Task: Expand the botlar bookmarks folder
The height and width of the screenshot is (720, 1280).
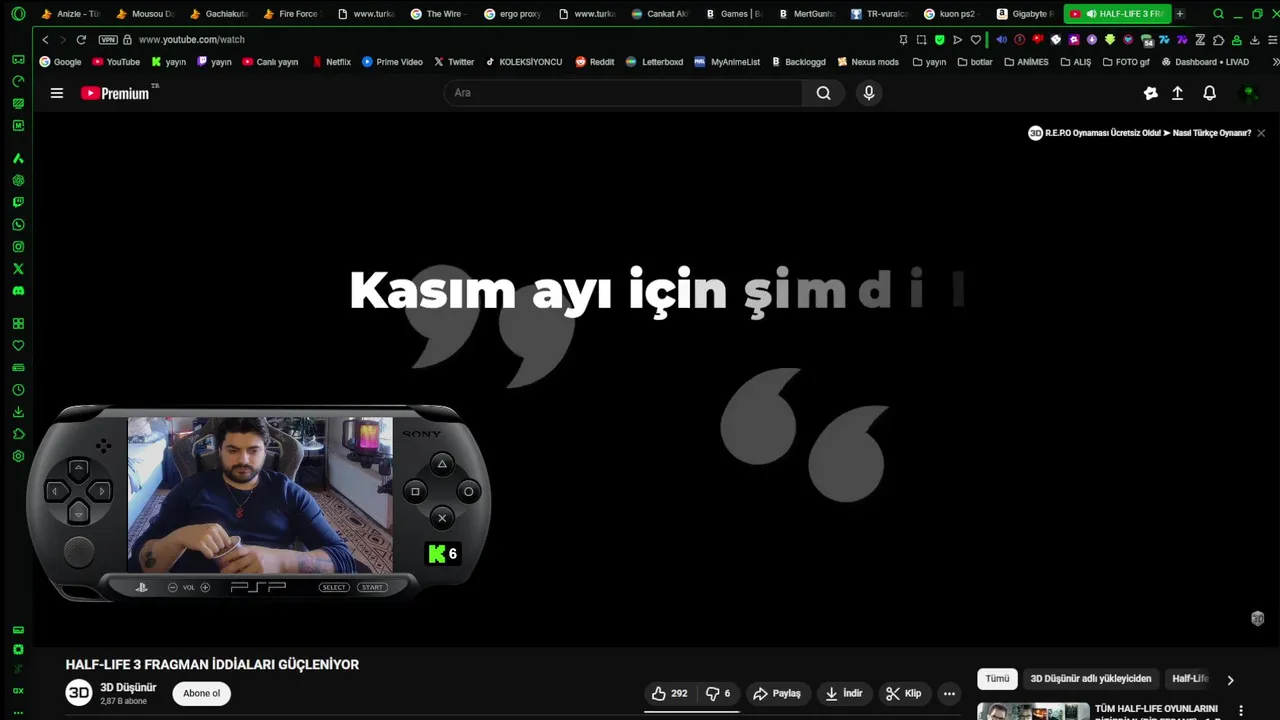Action: point(975,62)
